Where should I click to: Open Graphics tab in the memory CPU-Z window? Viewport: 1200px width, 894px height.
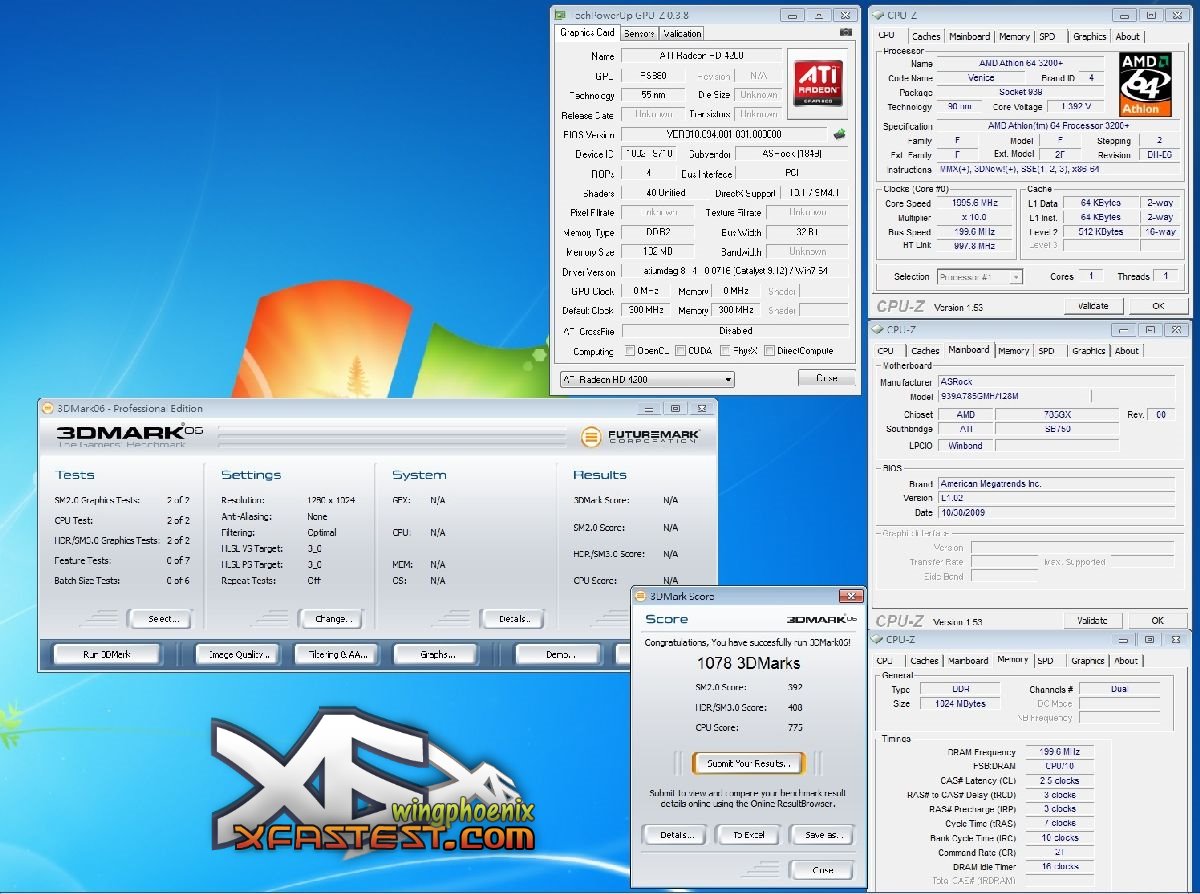[x=1087, y=661]
